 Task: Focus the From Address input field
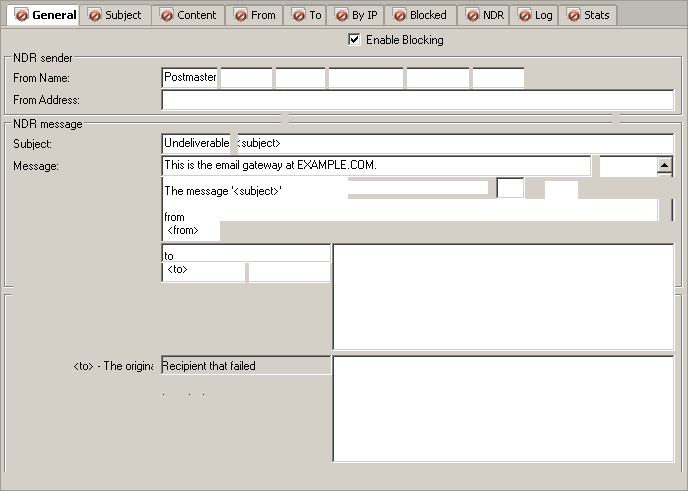point(417,100)
